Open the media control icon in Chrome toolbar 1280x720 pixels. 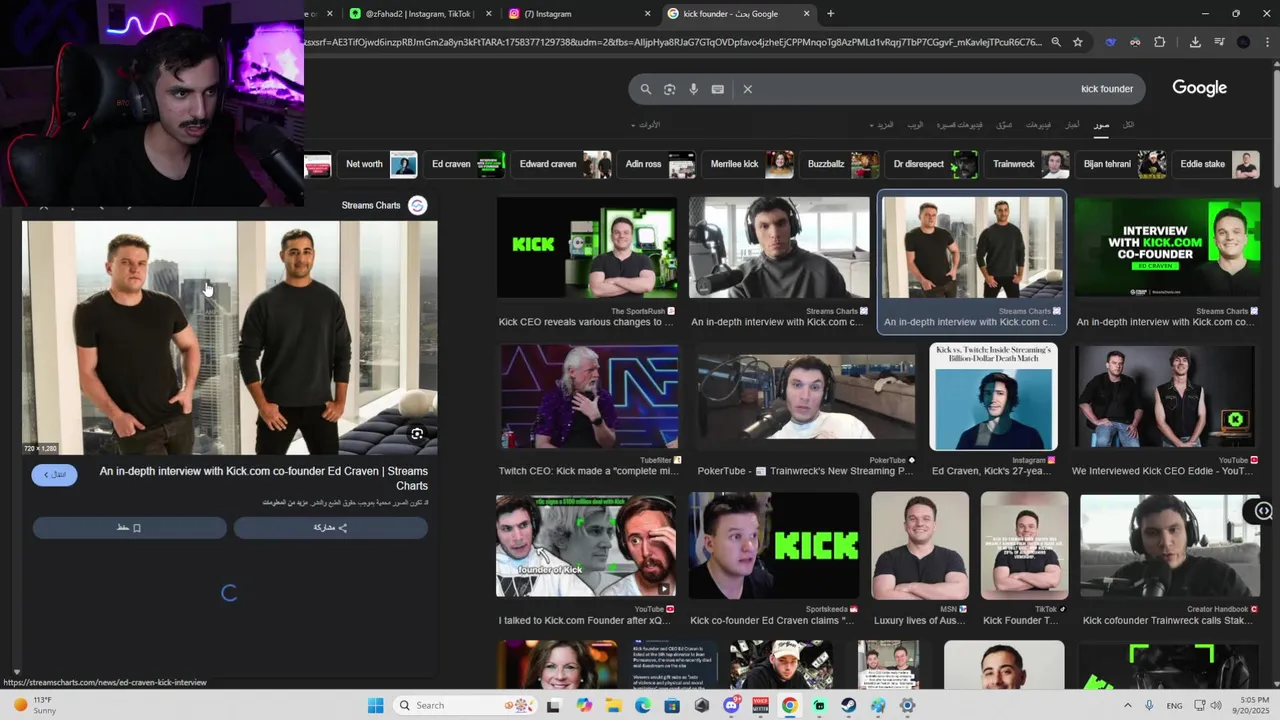[x=1219, y=42]
